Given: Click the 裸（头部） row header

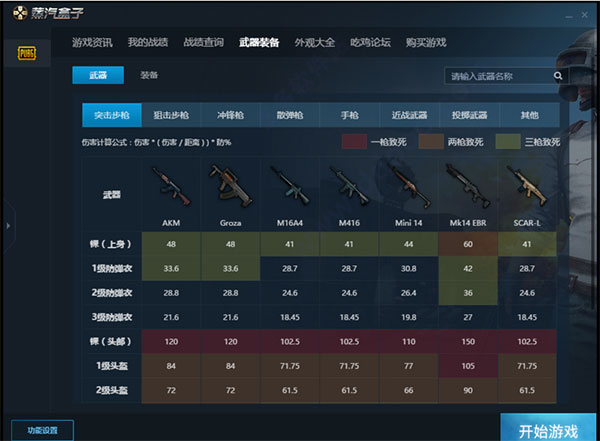Looking at the screenshot, I should coord(111,341).
